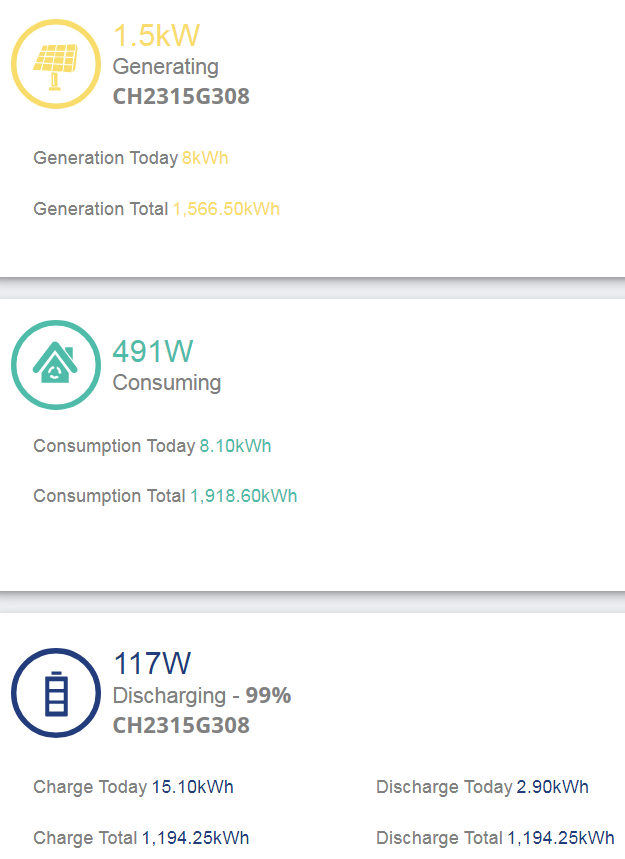Image resolution: width=625 pixels, height=859 pixels.
Task: Click Consumption Total 1,918.60kWh value
Action: pos(243,496)
